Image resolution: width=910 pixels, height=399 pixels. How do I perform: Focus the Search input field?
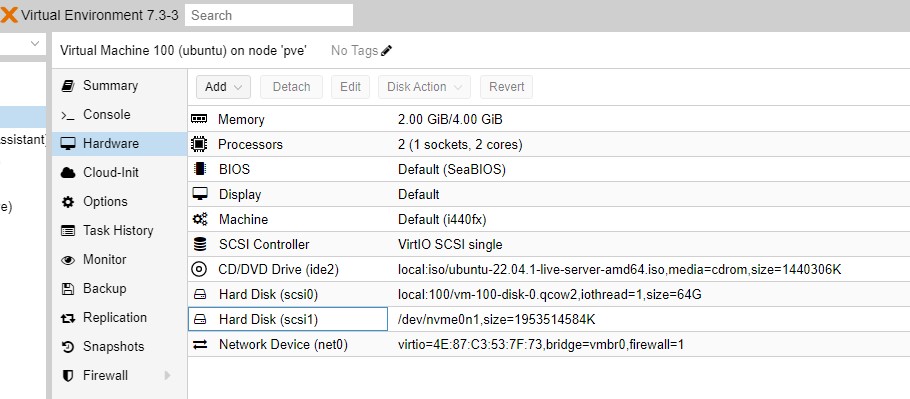[x=269, y=15]
